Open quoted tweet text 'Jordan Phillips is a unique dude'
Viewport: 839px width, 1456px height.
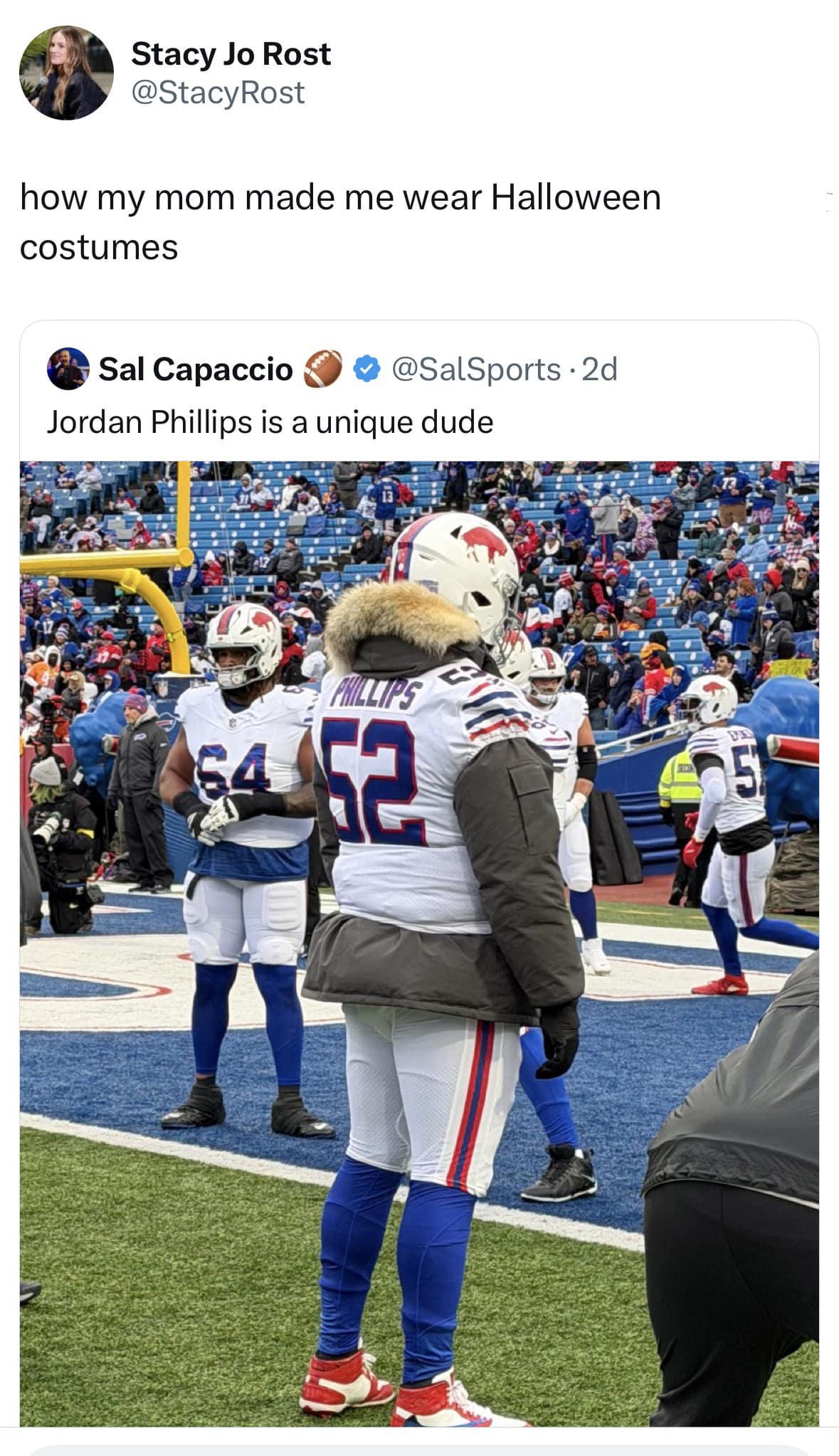(270, 422)
